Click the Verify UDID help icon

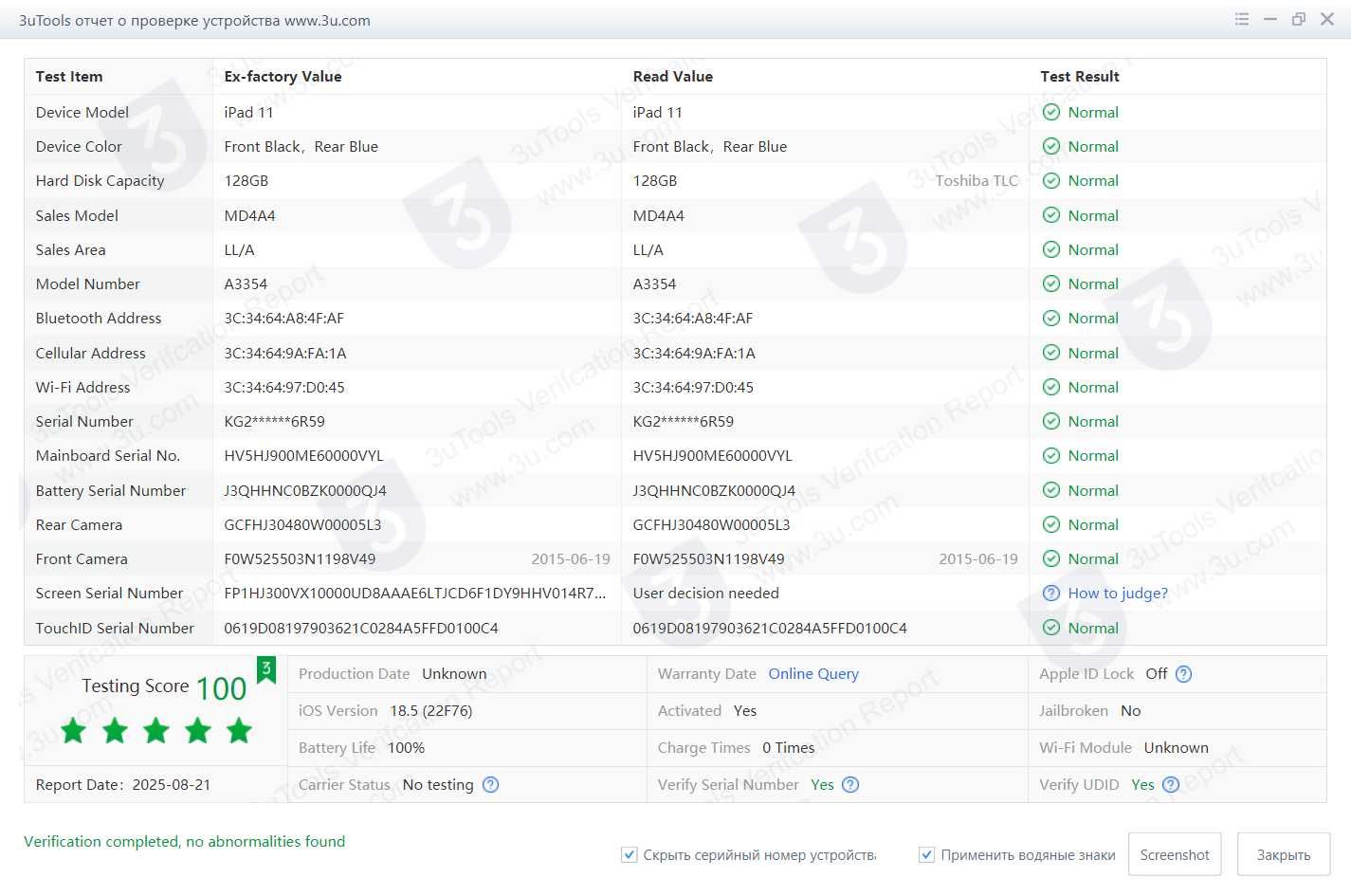[1171, 784]
